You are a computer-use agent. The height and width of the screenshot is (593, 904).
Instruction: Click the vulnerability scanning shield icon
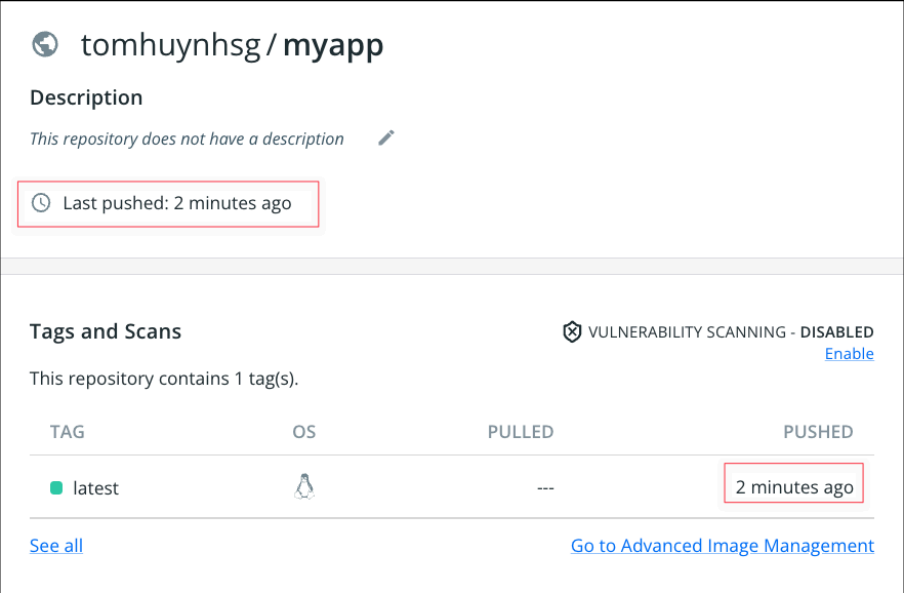(x=571, y=332)
